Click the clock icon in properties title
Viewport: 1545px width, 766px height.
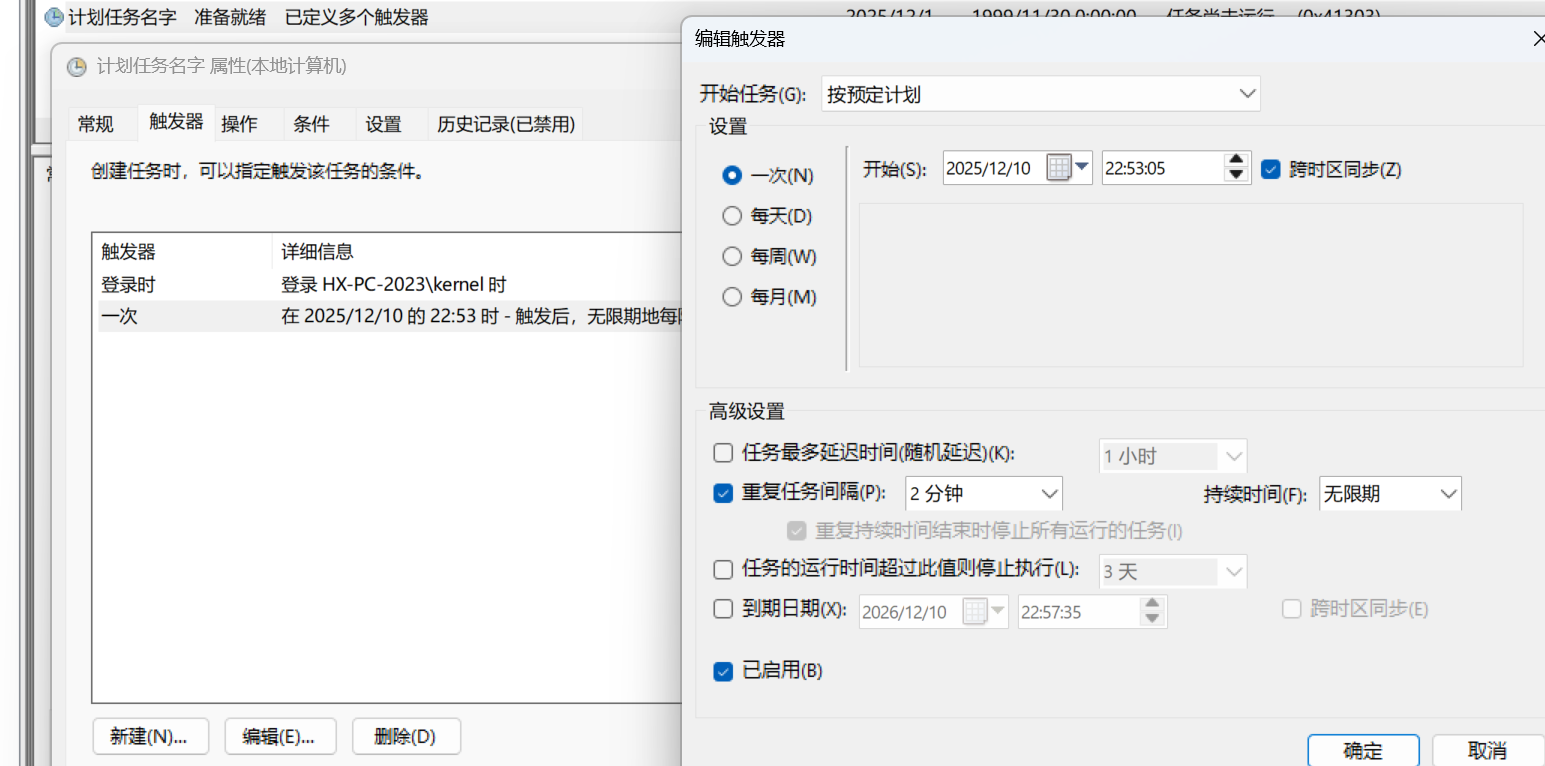coord(77,67)
